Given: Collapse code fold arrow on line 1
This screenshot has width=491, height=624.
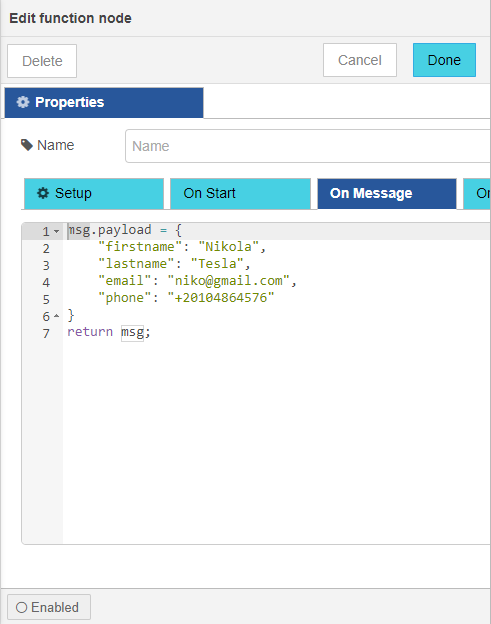Looking at the screenshot, I should click(57, 231).
